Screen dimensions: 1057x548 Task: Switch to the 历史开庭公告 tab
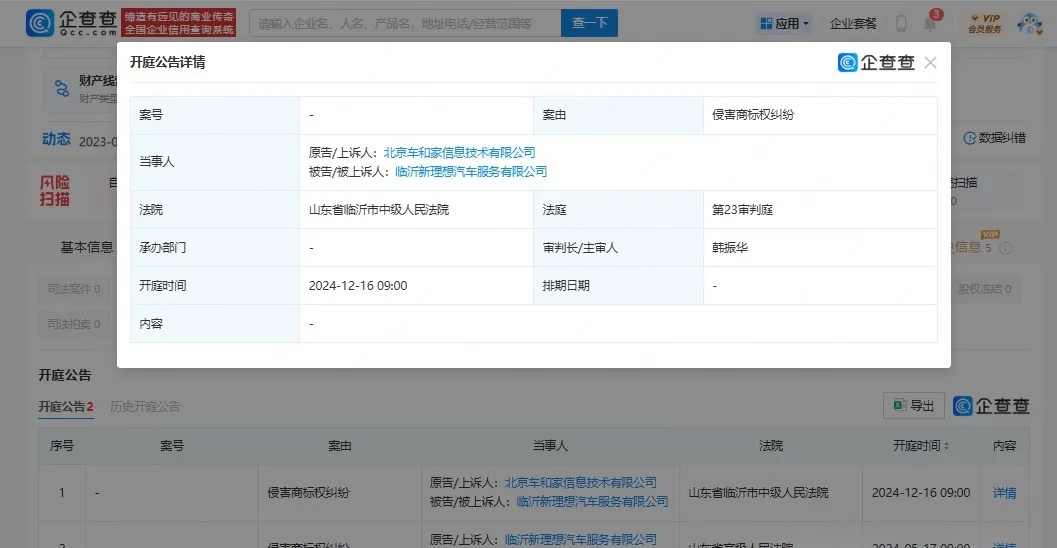(145, 406)
